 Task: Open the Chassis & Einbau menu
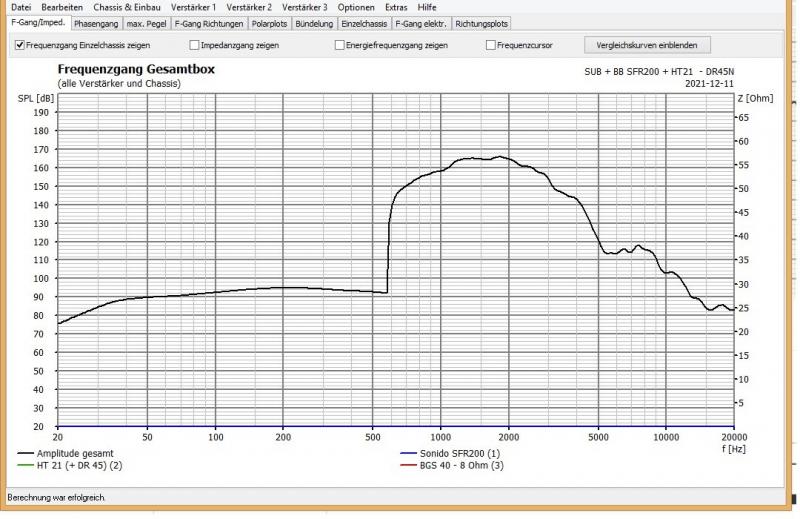127,7
